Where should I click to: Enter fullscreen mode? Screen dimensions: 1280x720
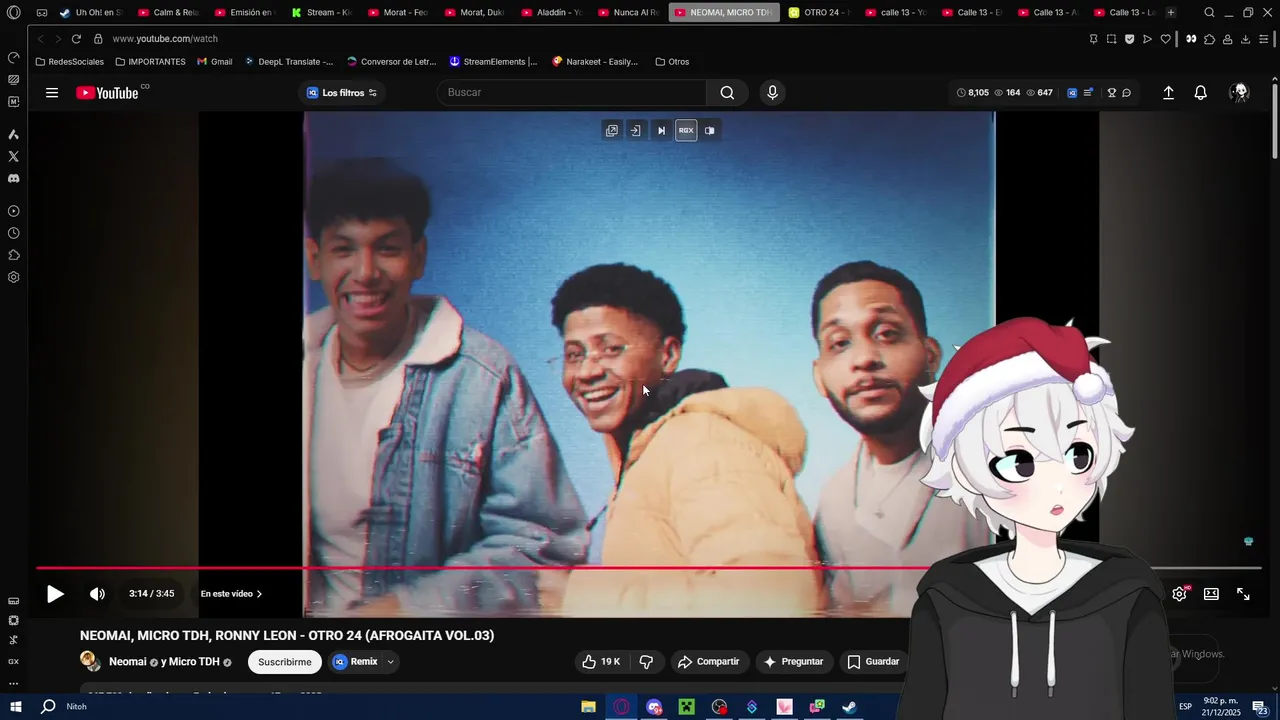(x=1243, y=594)
